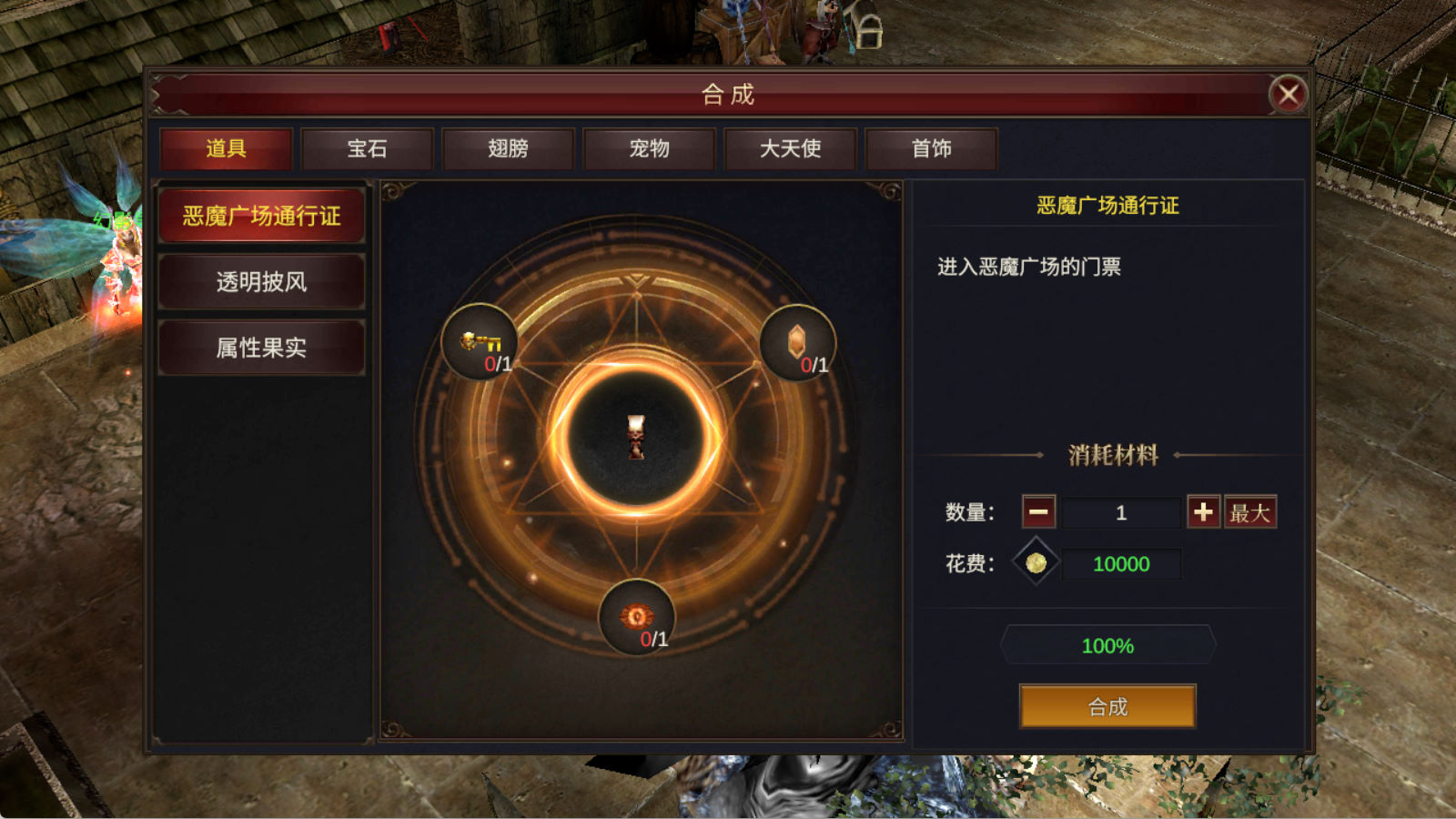Viewport: 1456px width, 819px height.
Task: Select the 翅膀 tab
Action: click(508, 148)
